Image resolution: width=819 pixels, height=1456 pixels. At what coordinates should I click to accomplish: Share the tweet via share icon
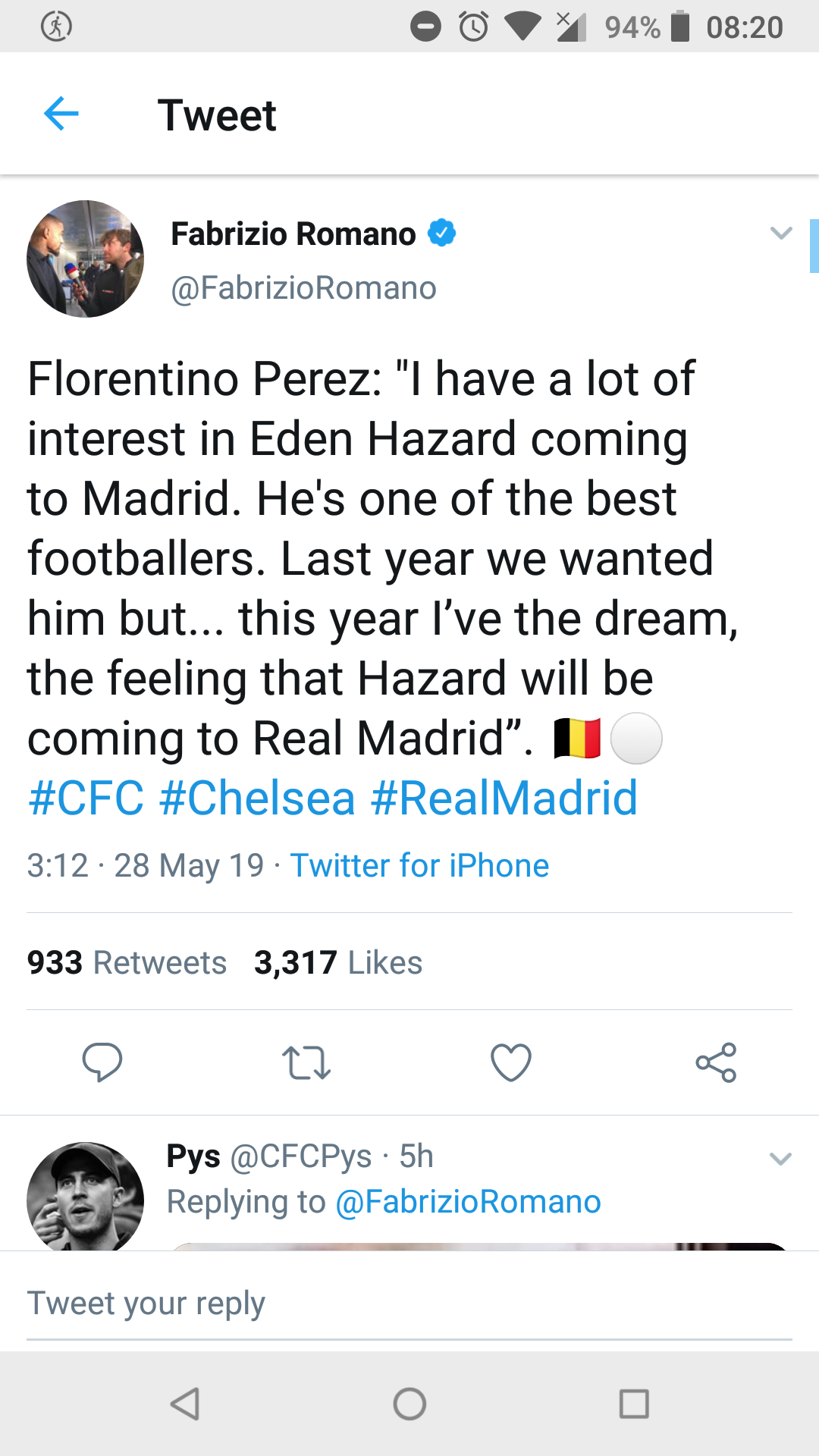pyautogui.click(x=716, y=1062)
